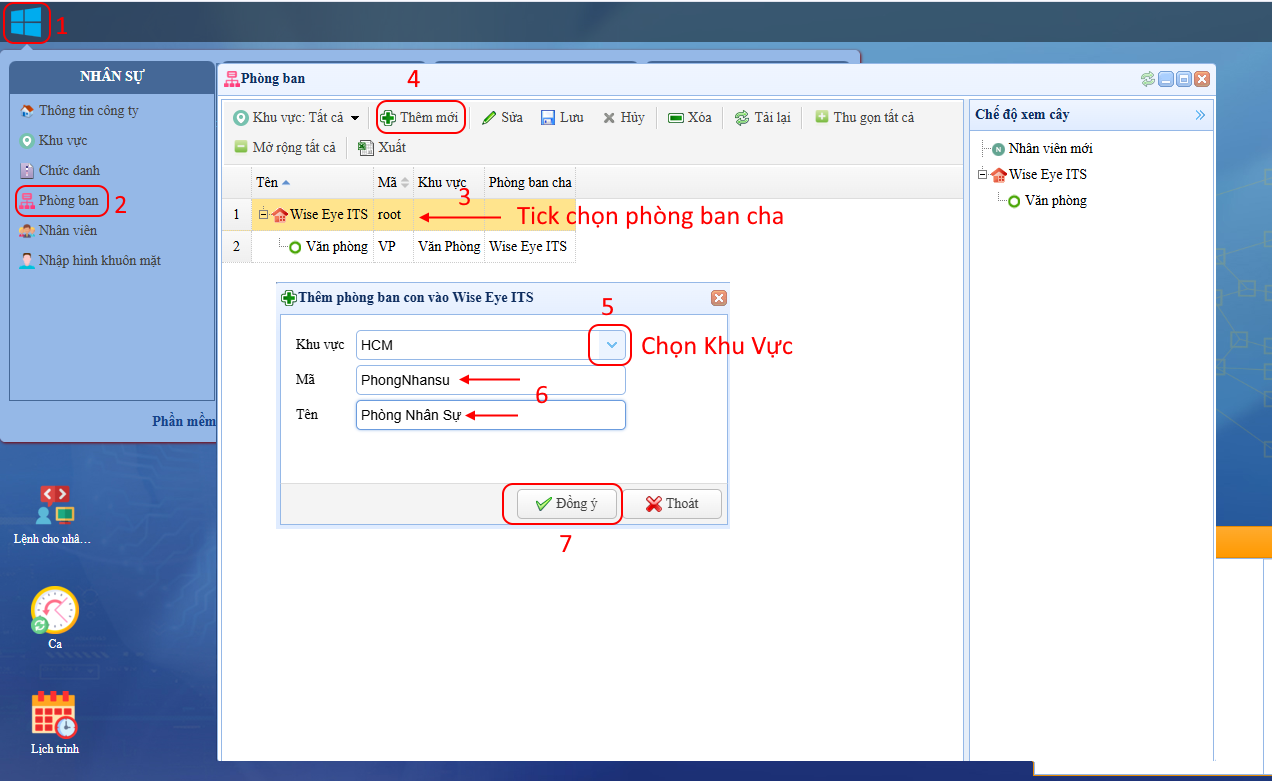Open the Khu vực: Tất cả filter dropdown
Screen dimensions: 1272x781
click(x=296, y=117)
